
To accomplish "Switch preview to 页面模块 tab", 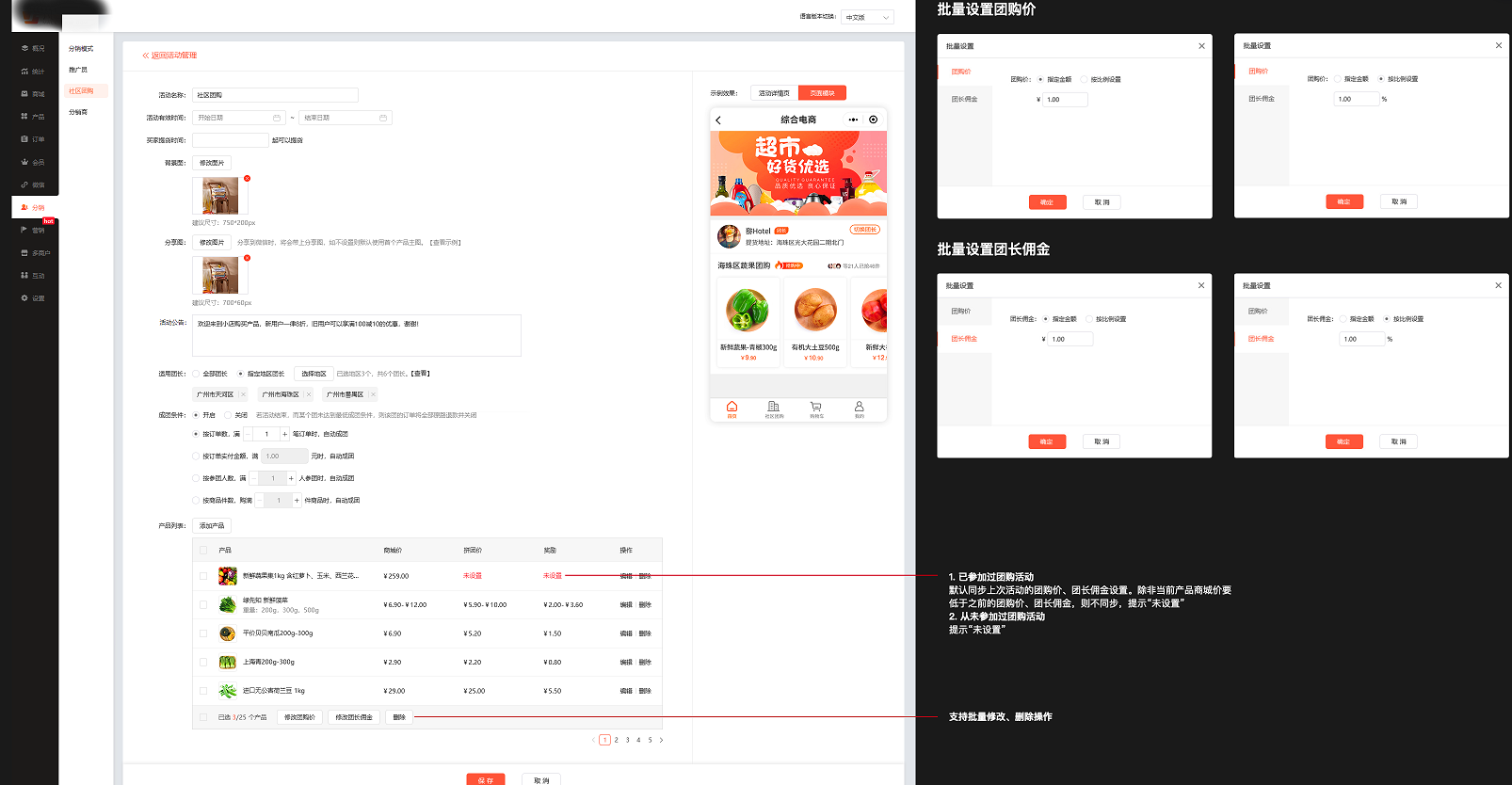I will pyautogui.click(x=823, y=93).
